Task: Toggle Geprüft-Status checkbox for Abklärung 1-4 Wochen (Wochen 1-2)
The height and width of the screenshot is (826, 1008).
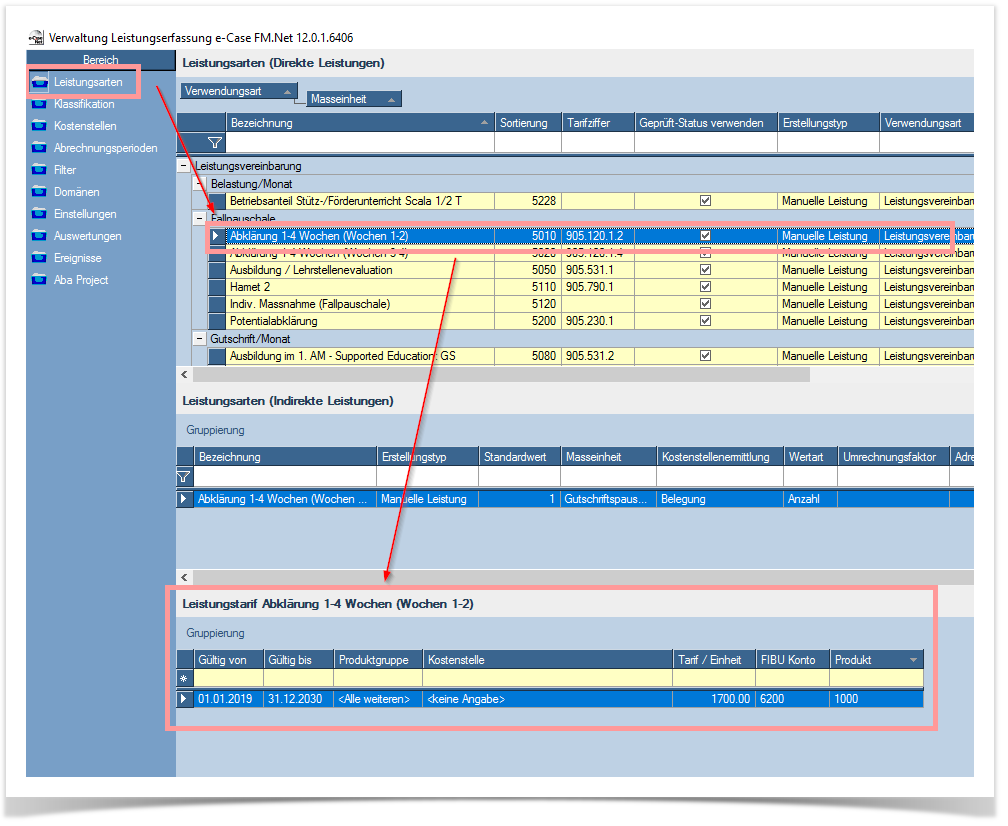Action: (x=705, y=236)
